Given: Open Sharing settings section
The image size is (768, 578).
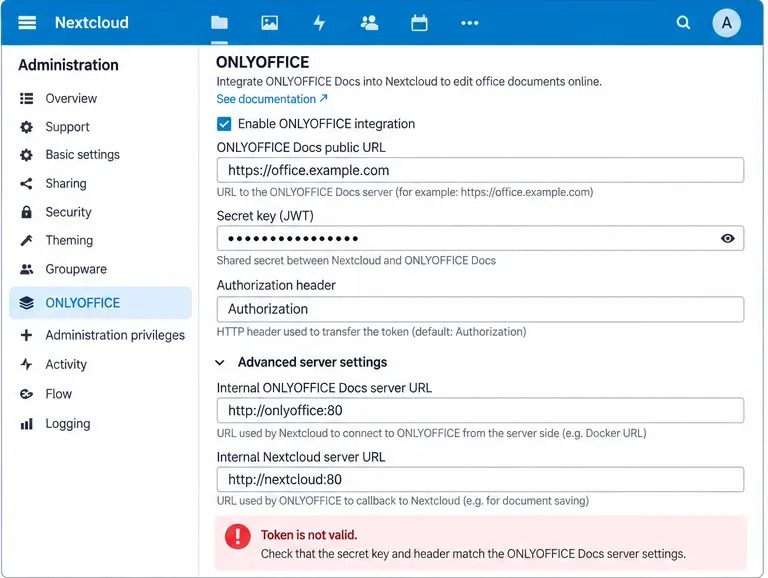Looking at the screenshot, I should tap(100, 184).
